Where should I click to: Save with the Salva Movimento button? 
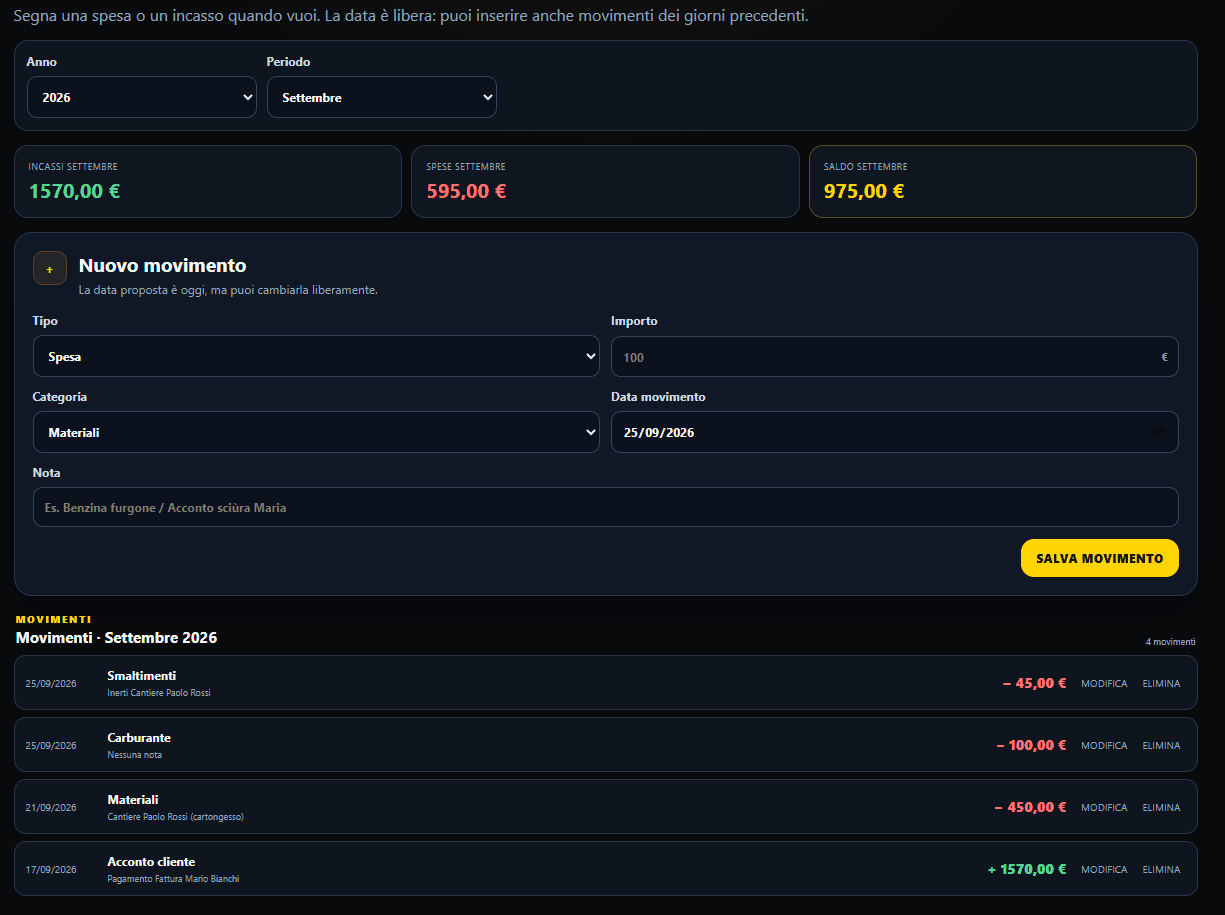click(1100, 558)
